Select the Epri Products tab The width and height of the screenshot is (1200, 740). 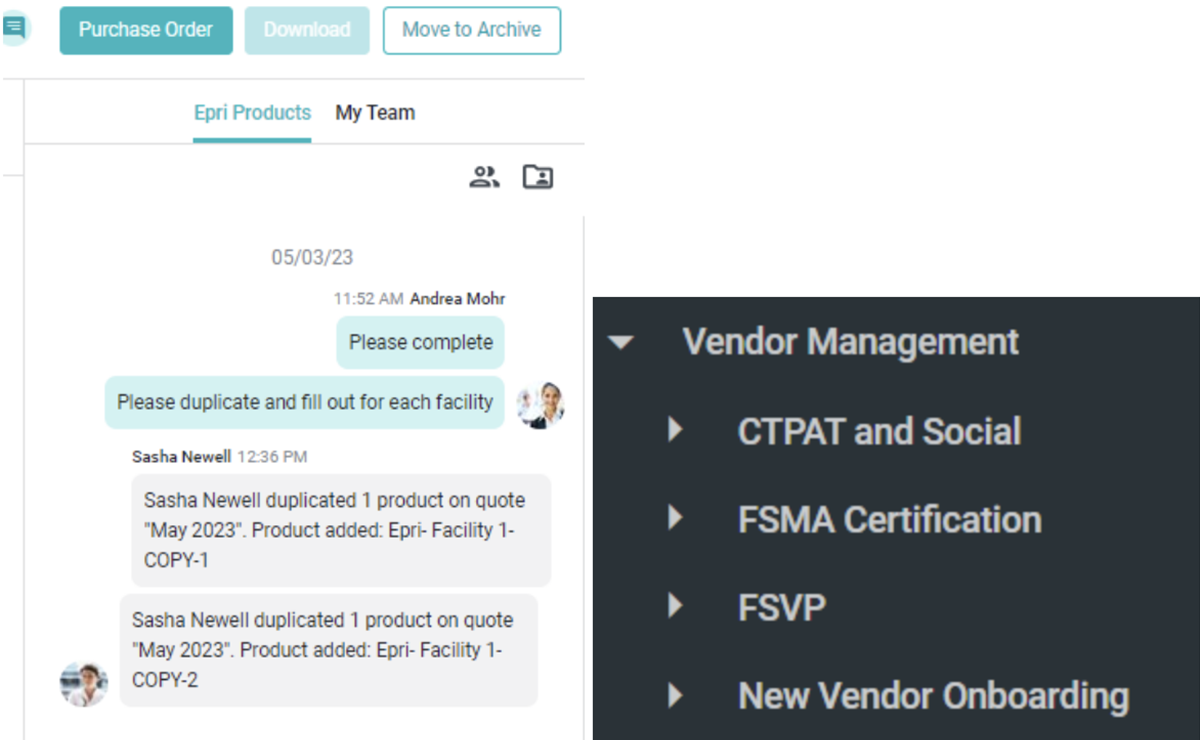pos(252,112)
